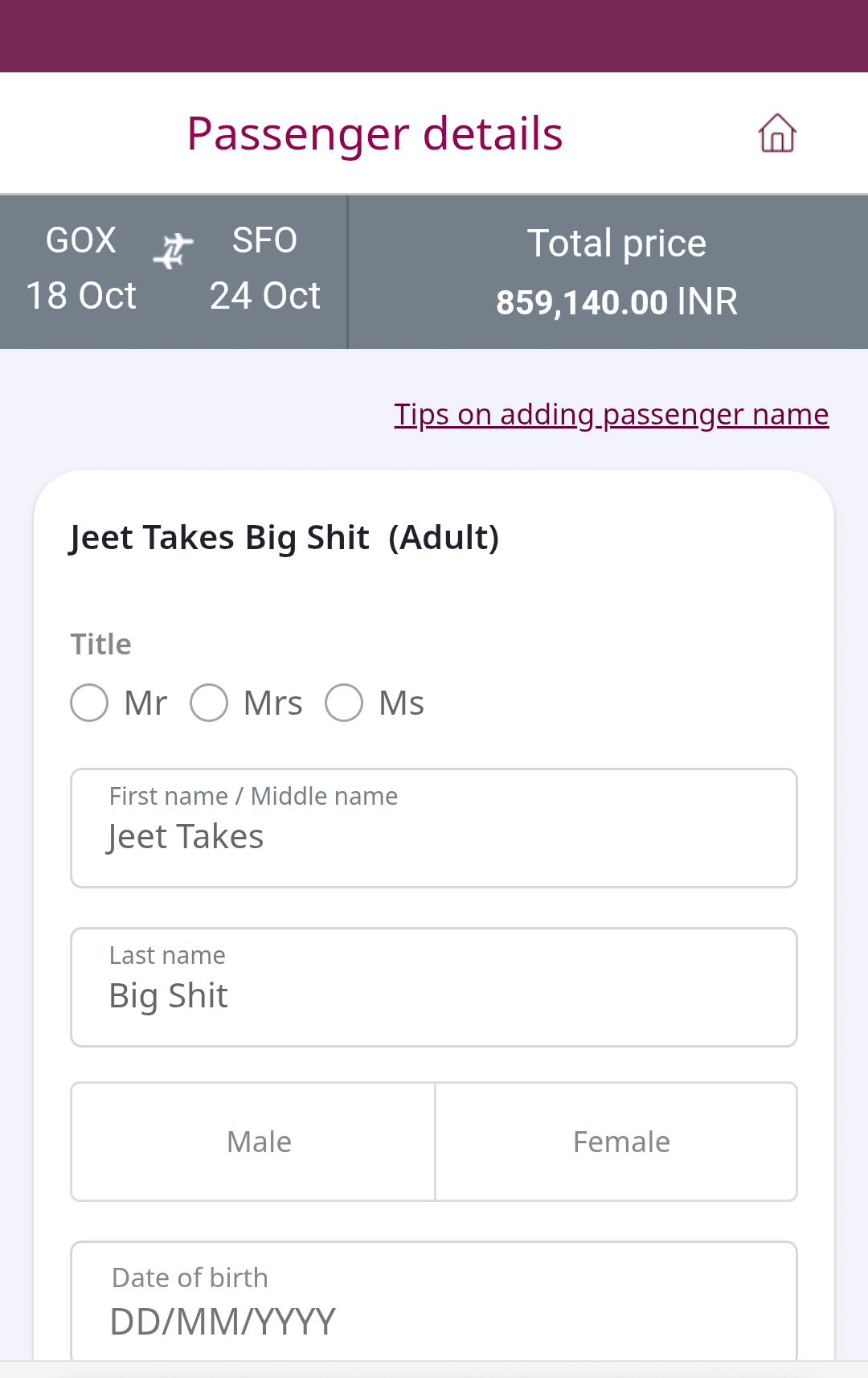Click the Passenger details heading
The width and height of the screenshot is (868, 1378).
(375, 133)
